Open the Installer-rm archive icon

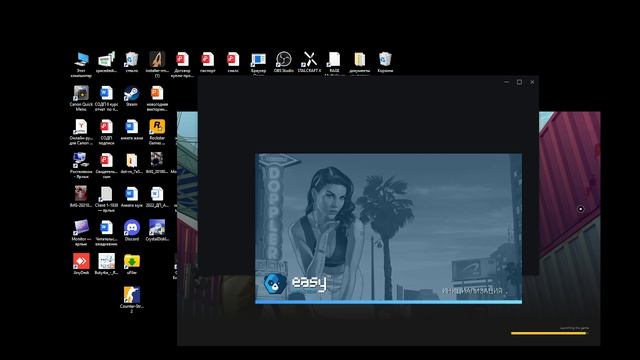(x=157, y=64)
